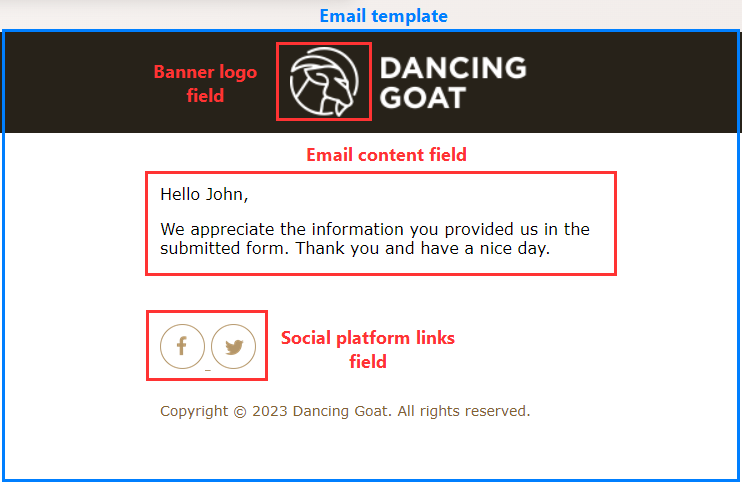Click the © symbol in the footer
Viewport: 742px width, 488px height.
pyautogui.click(x=240, y=411)
